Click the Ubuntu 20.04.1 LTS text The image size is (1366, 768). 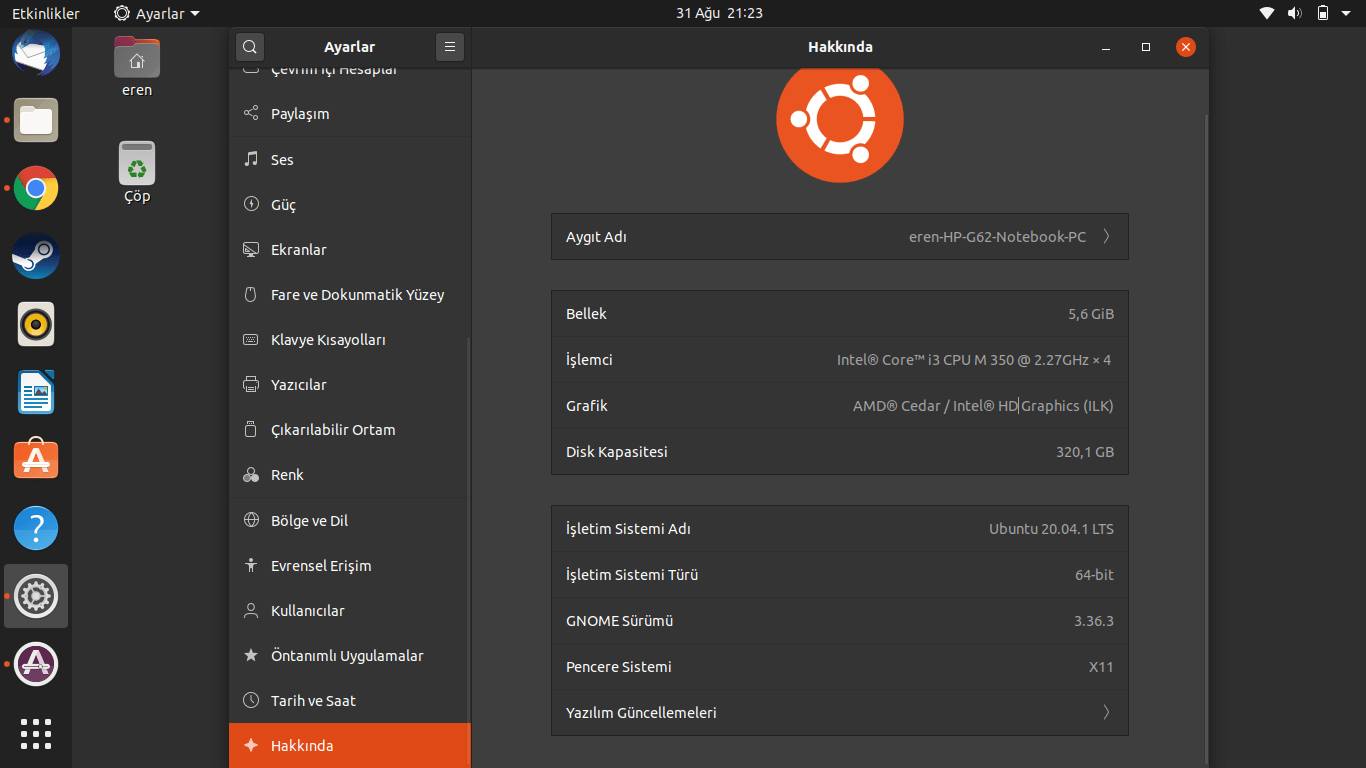(1051, 529)
